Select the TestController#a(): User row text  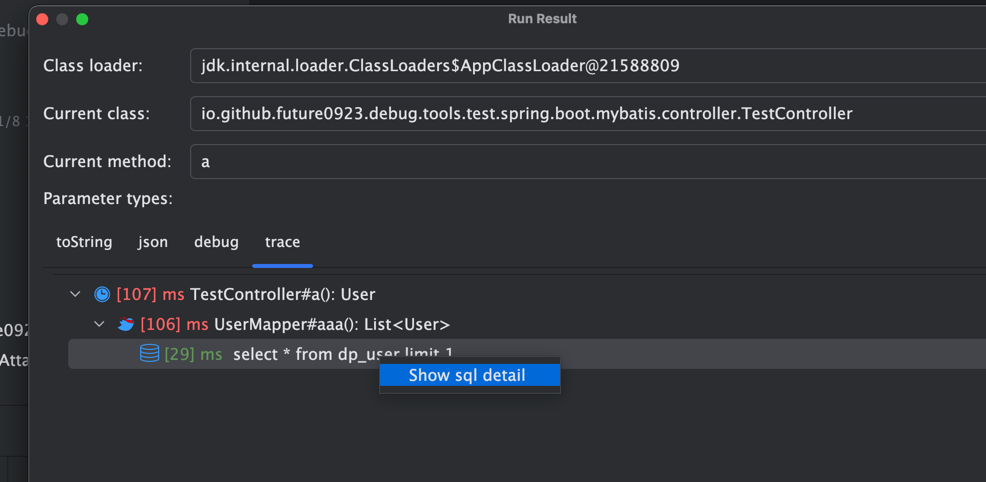pyautogui.click(x=282, y=294)
